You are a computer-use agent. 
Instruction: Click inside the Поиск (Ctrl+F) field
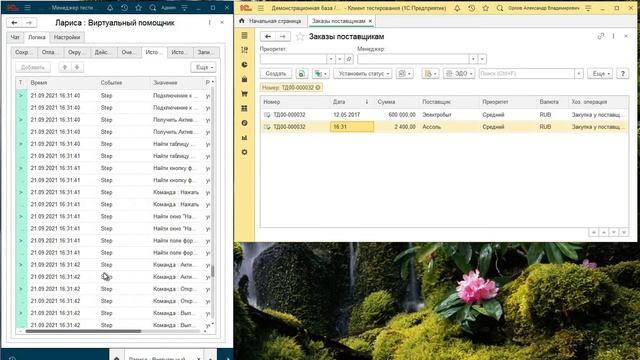[x=527, y=73]
